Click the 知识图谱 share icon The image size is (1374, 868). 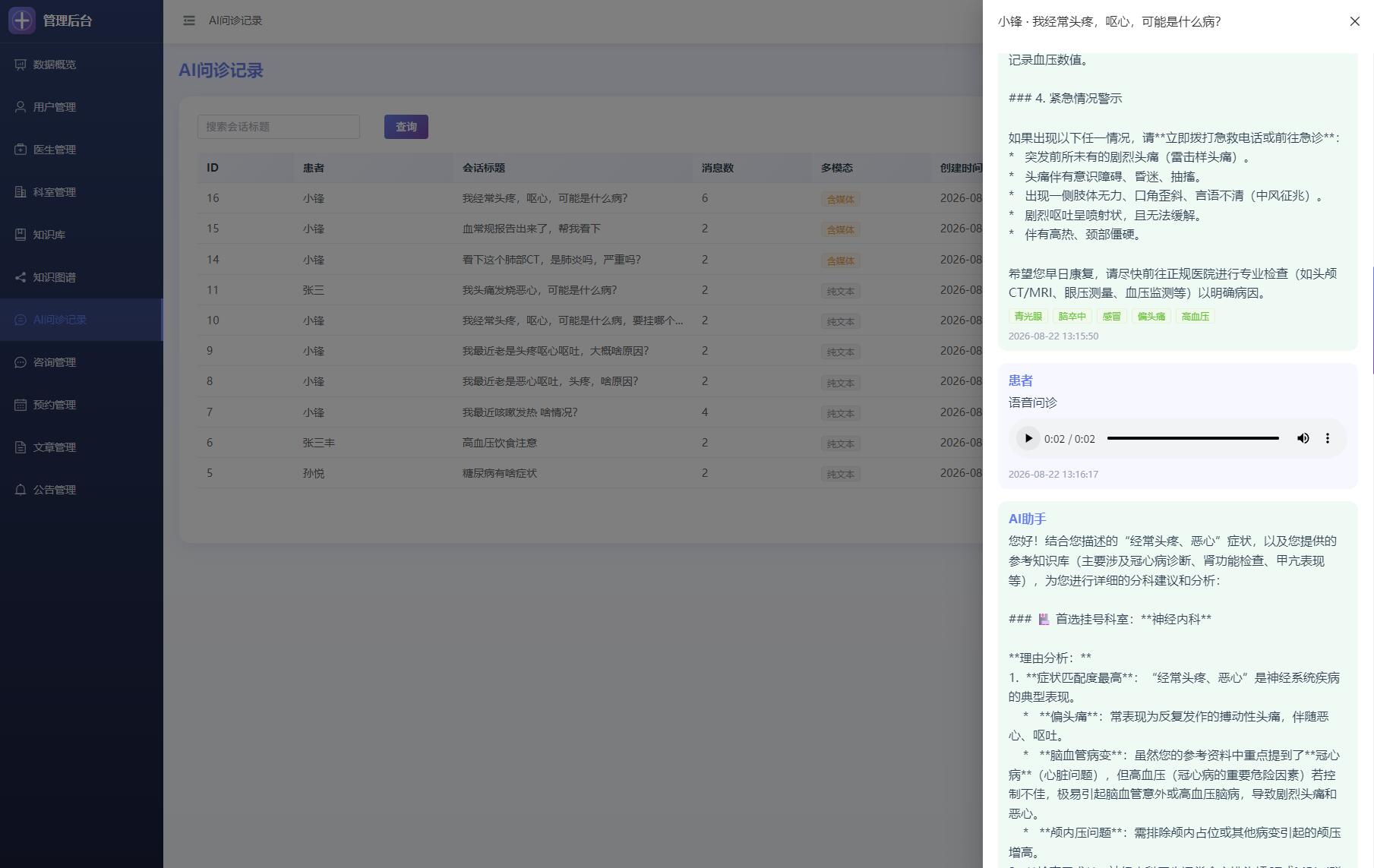tap(21, 277)
